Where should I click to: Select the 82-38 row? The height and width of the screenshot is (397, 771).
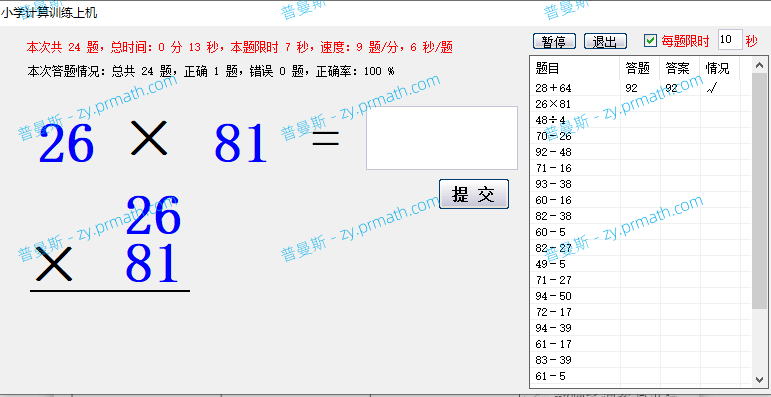pyautogui.click(x=641, y=216)
